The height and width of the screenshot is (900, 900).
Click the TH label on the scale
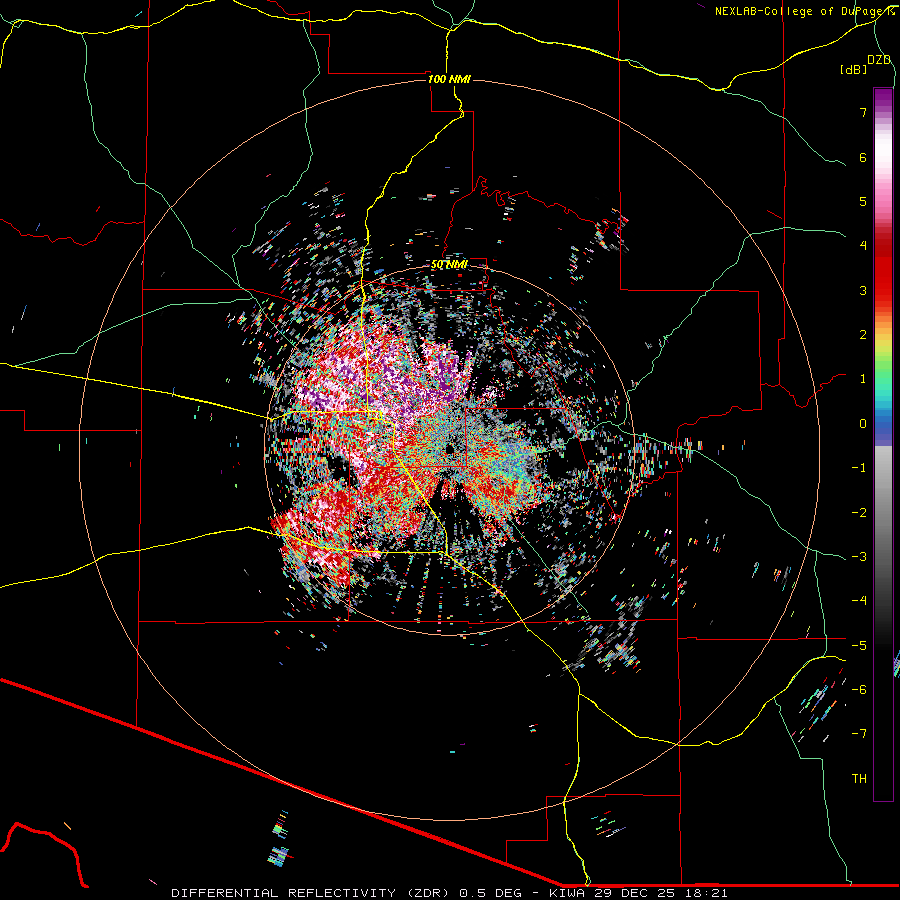pos(859,778)
